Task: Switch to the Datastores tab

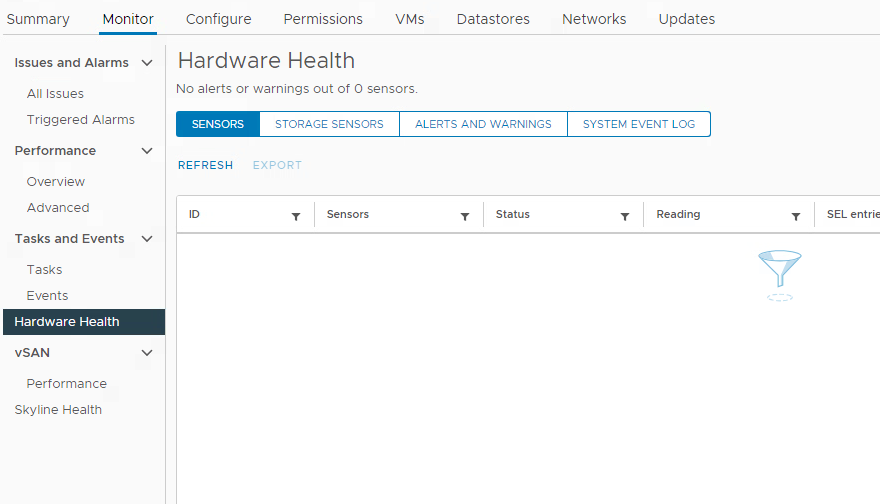Action: (x=493, y=19)
